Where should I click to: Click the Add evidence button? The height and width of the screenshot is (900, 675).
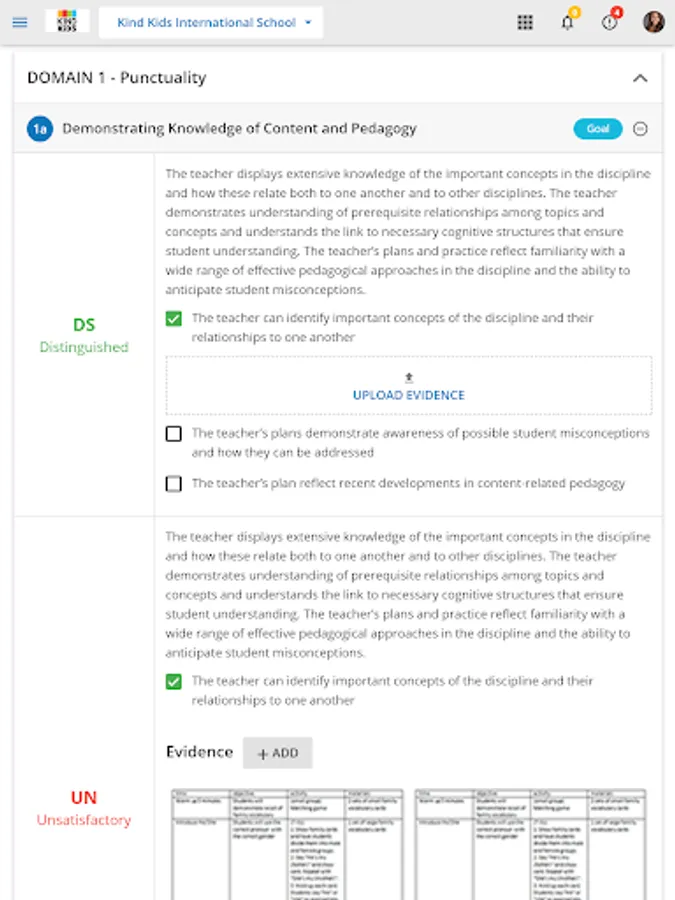point(277,754)
